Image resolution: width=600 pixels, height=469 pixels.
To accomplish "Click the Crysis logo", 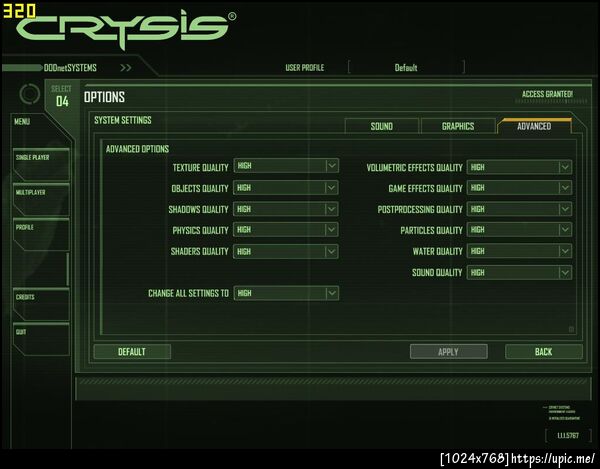I will [126, 29].
